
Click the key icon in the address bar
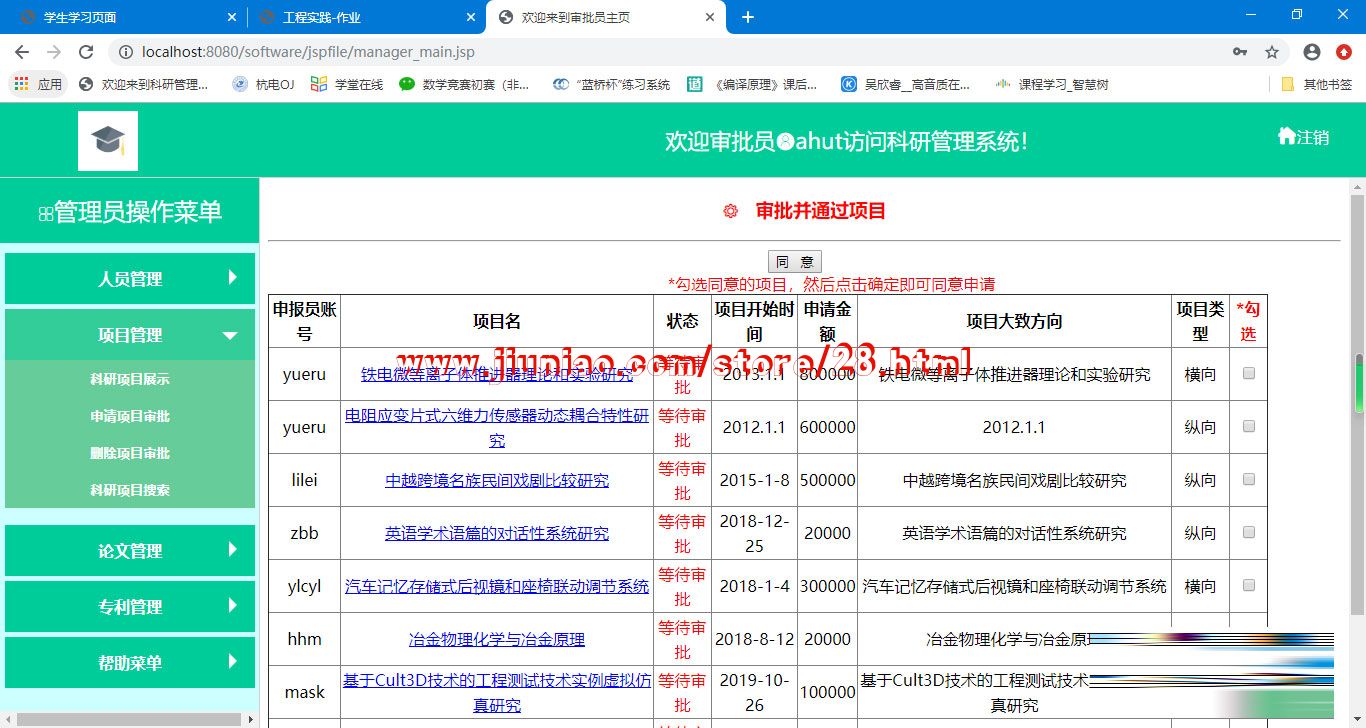click(1239, 52)
